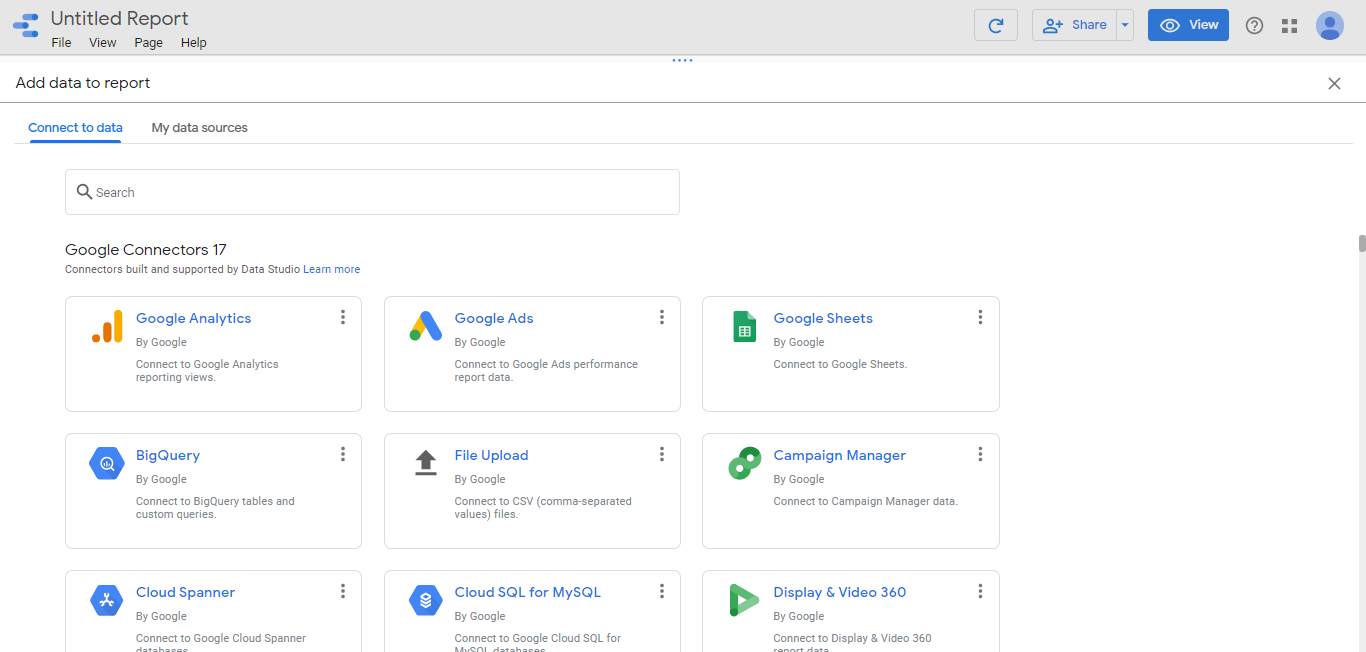Click the Google Sheets connector icon
The height and width of the screenshot is (652, 1366).
coord(744,326)
